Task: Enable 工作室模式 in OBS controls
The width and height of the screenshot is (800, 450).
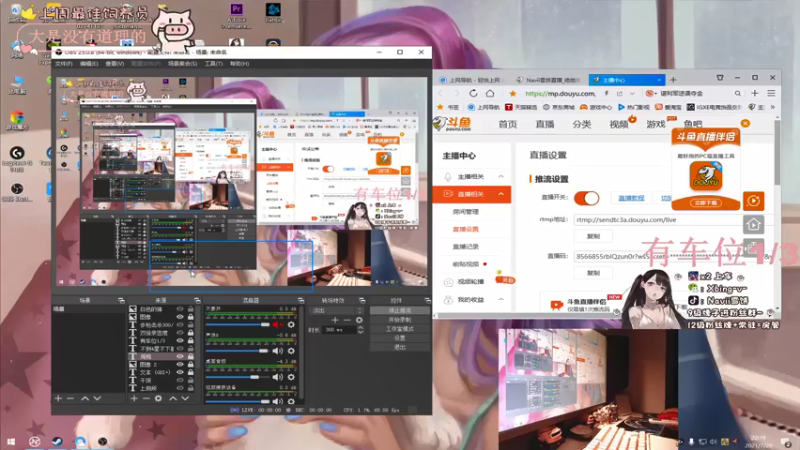Action: point(399,329)
